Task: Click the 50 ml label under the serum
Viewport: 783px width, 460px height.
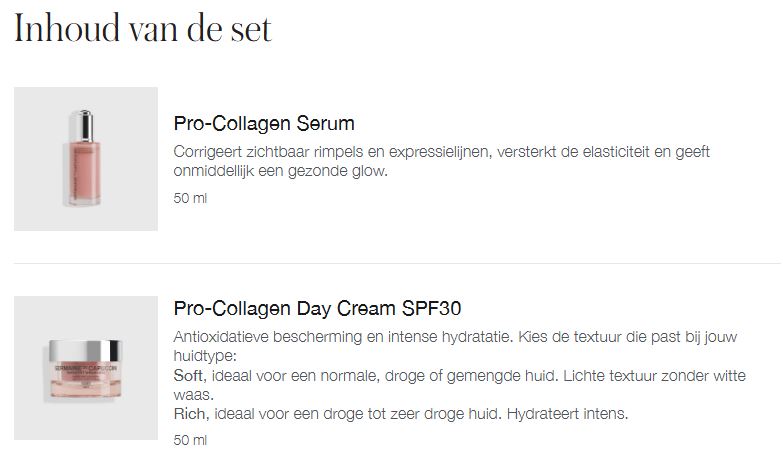Action: pyautogui.click(x=190, y=198)
